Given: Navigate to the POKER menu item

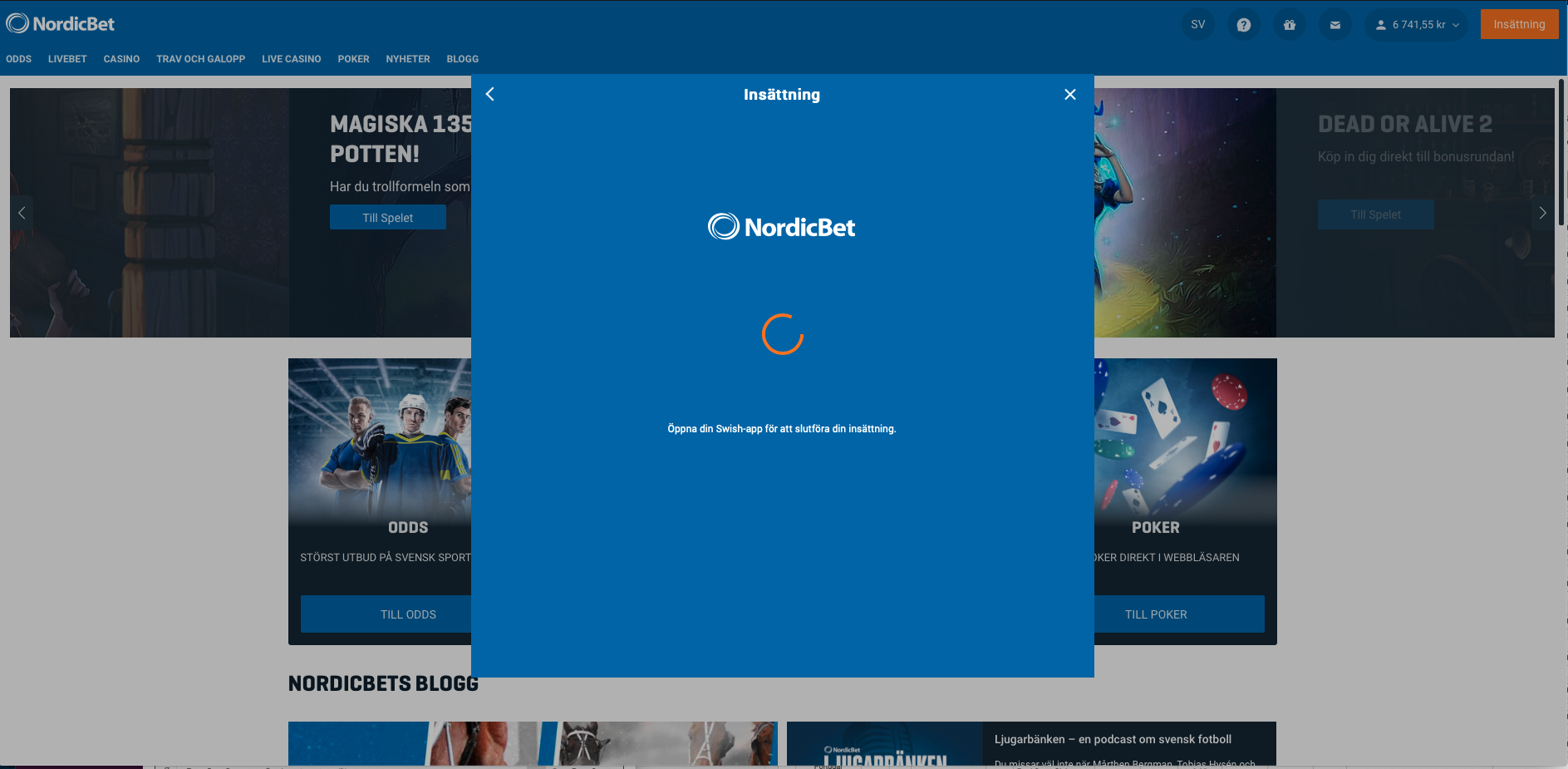Looking at the screenshot, I should [353, 59].
